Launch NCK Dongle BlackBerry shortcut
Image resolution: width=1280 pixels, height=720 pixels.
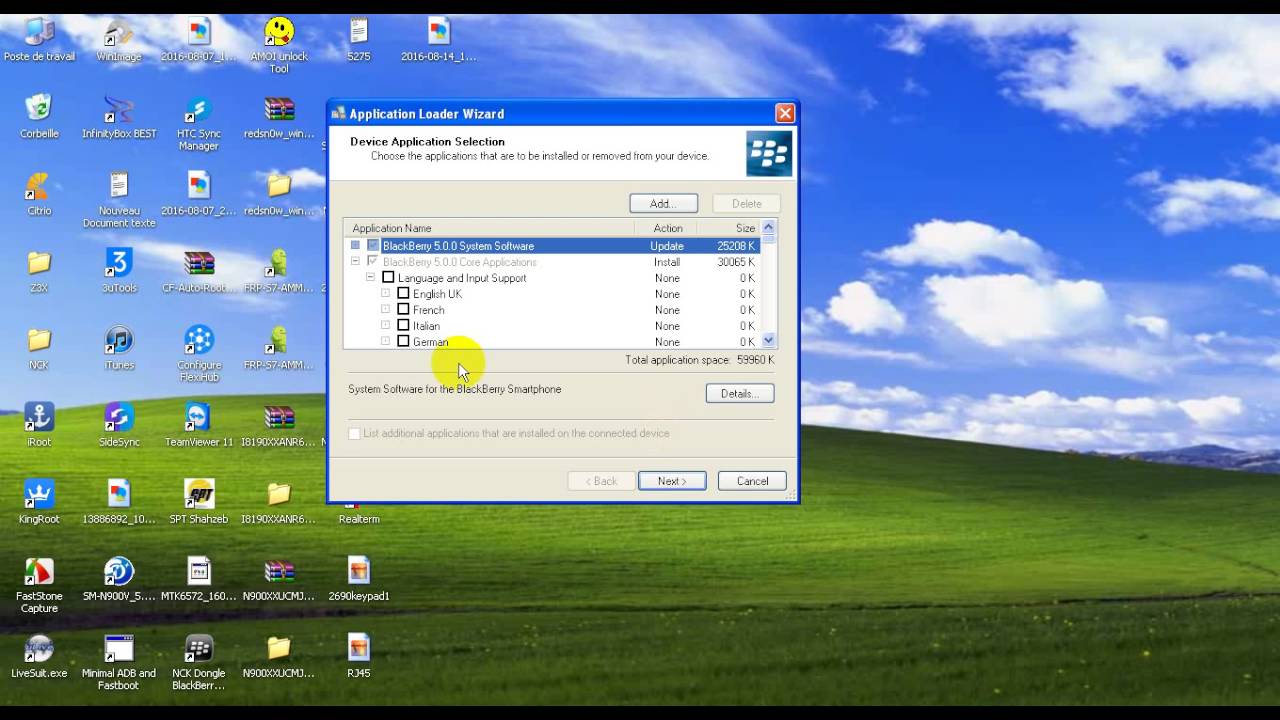[199, 662]
